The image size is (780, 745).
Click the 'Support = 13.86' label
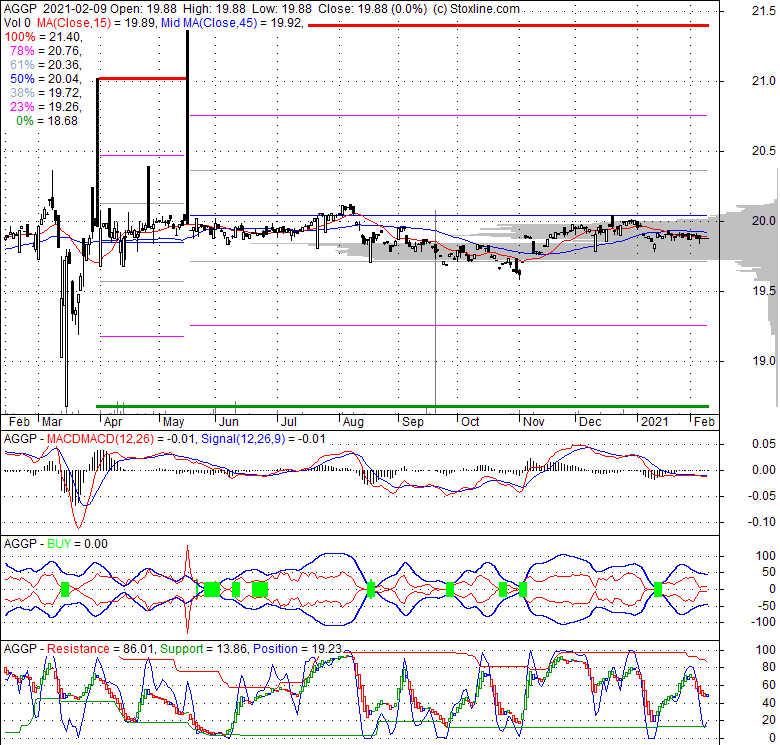[203, 649]
